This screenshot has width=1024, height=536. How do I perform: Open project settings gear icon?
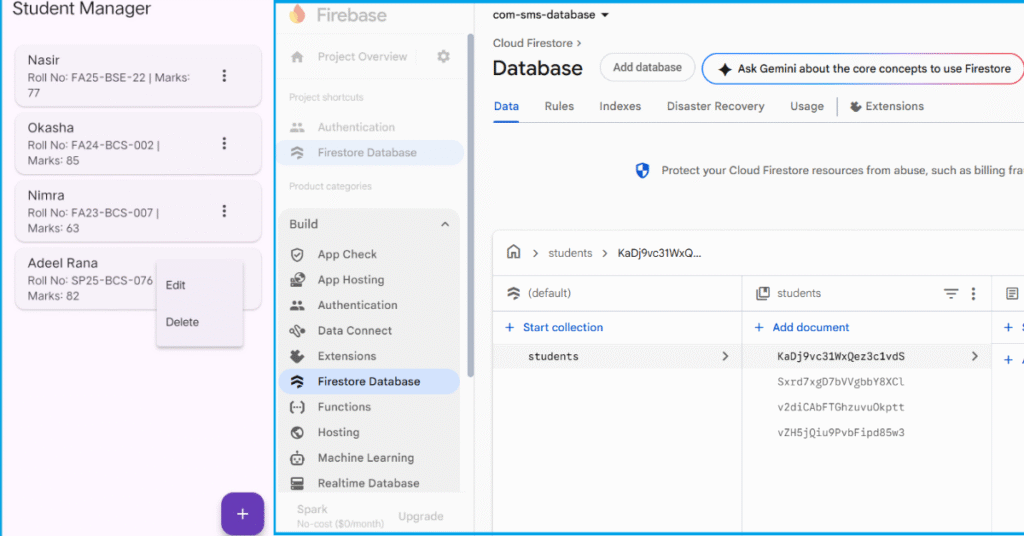click(443, 57)
